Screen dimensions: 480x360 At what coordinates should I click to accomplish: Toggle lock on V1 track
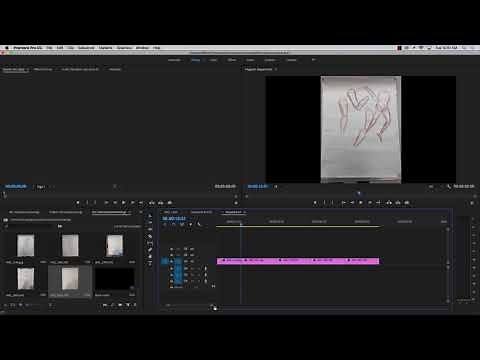(172, 261)
